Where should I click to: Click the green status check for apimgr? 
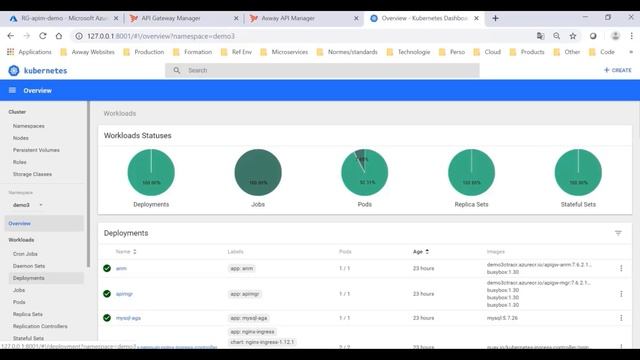107,294
